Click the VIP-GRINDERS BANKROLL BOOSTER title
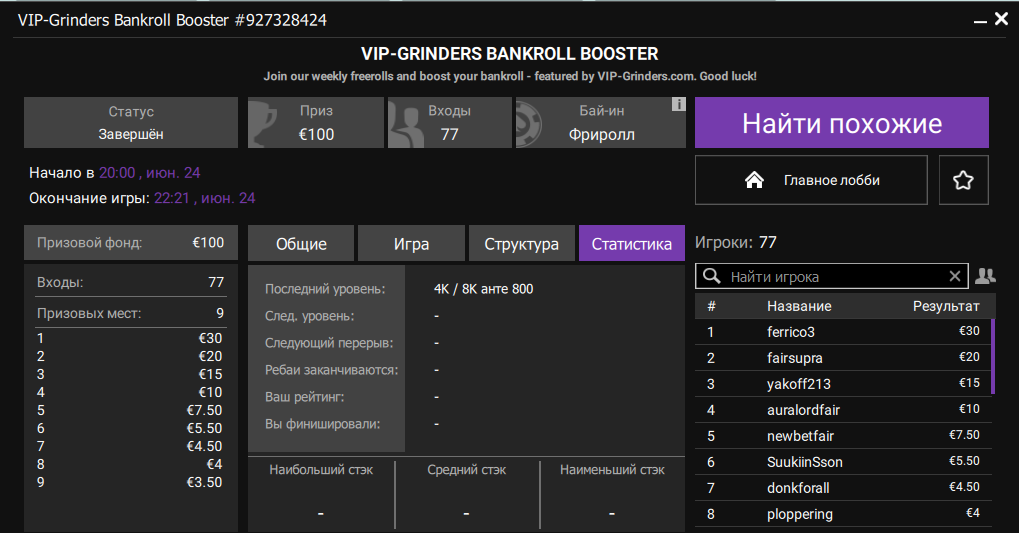The height and width of the screenshot is (533, 1019). [510, 53]
